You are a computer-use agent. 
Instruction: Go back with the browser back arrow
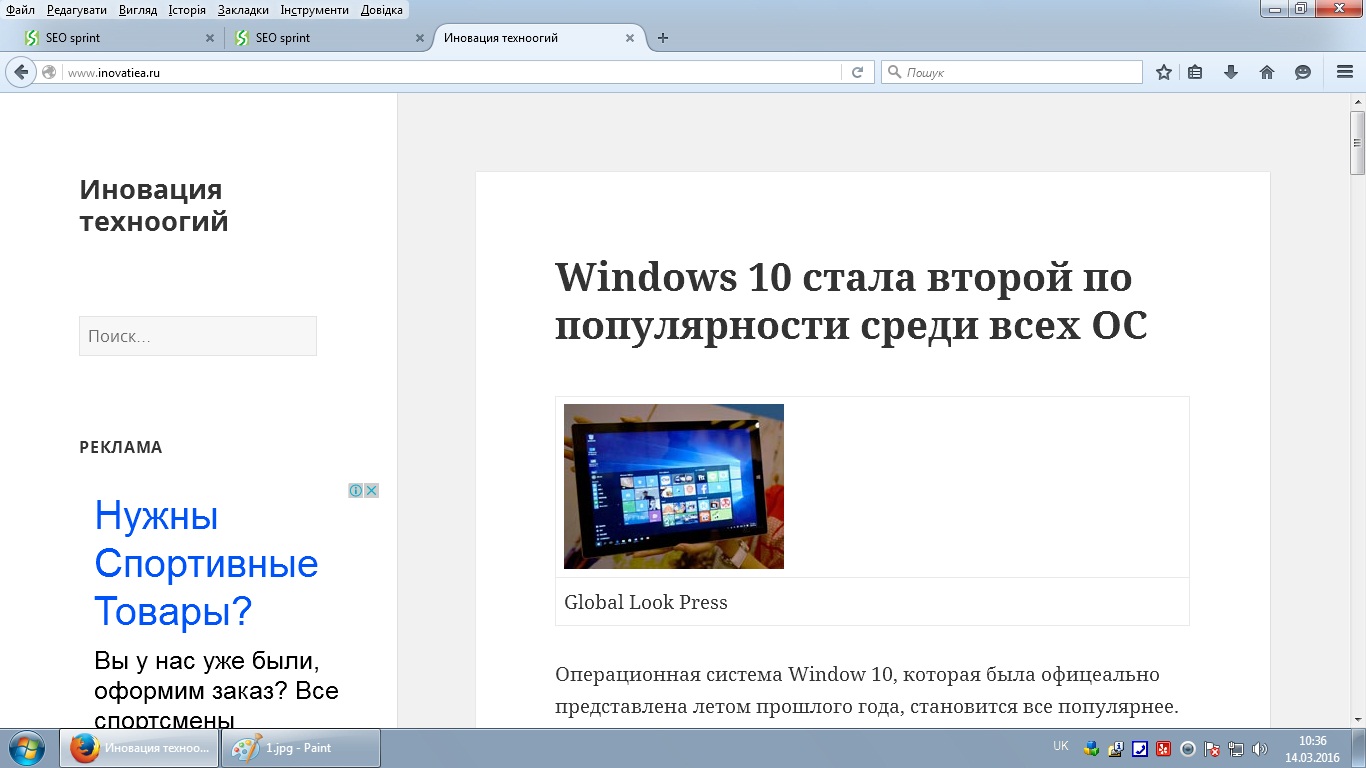[x=21, y=72]
